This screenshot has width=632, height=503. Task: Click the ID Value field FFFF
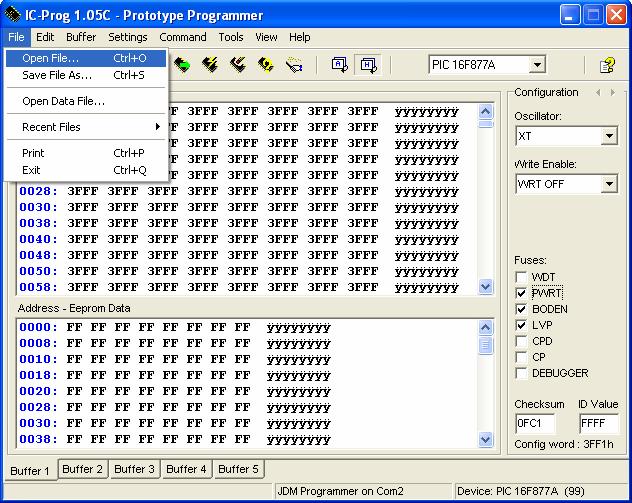pyautogui.click(x=599, y=423)
